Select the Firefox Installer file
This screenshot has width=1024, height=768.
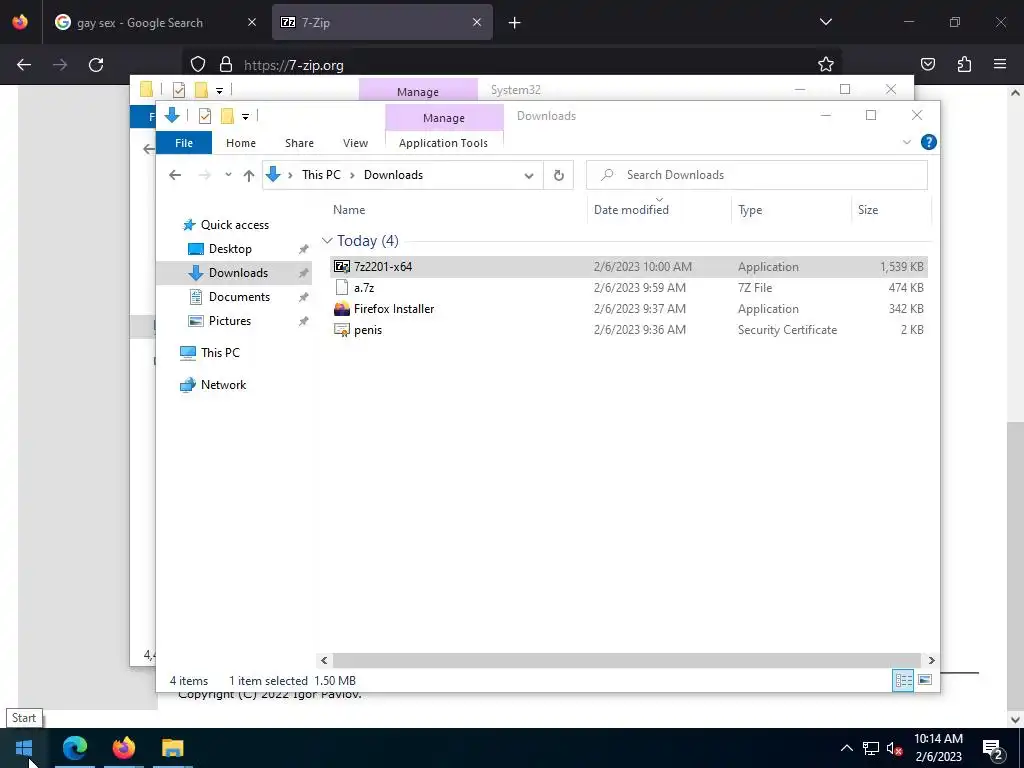[x=628, y=309]
